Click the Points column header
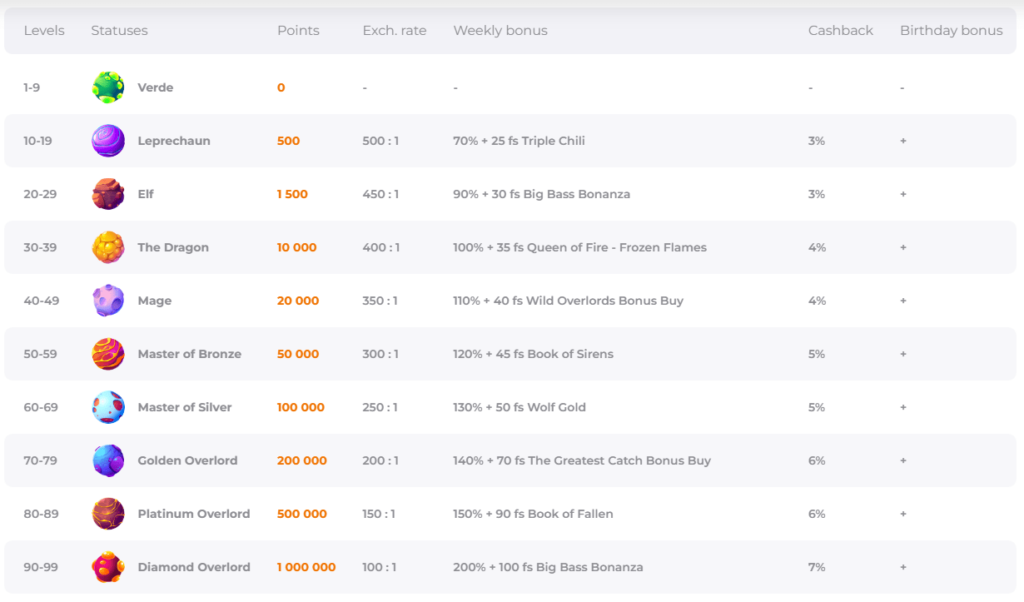1024x602 pixels. [298, 31]
